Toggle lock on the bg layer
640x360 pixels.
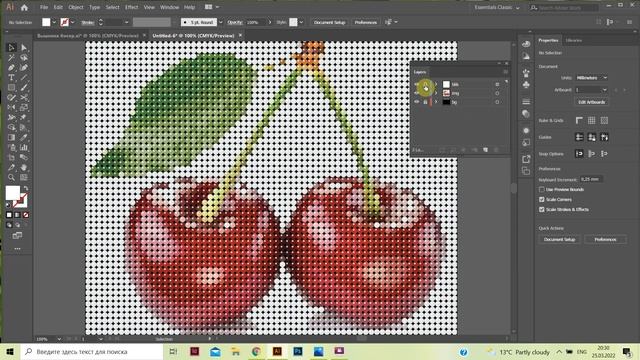(425, 102)
